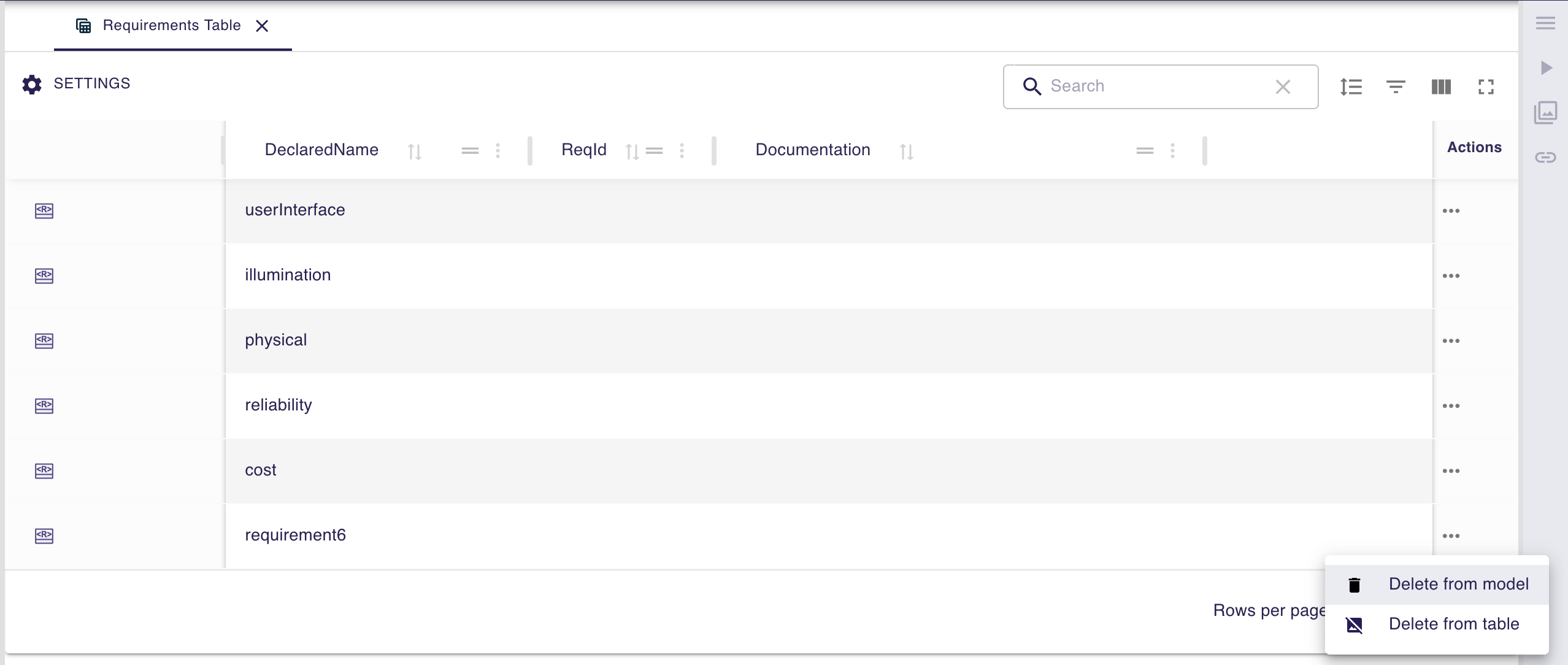Toggle sorting on the ReqId column
The image size is (1568, 665).
pos(632,150)
